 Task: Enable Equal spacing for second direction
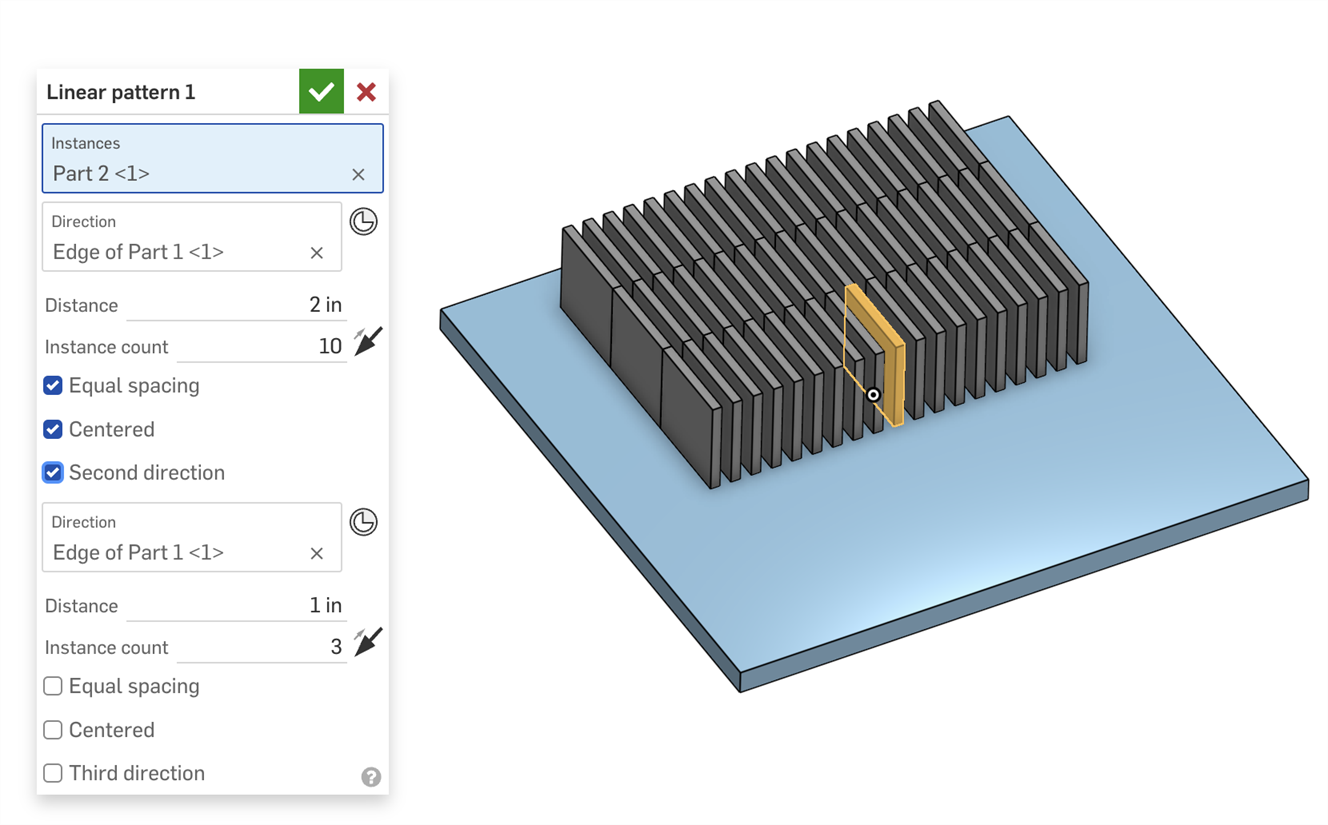(x=53, y=686)
